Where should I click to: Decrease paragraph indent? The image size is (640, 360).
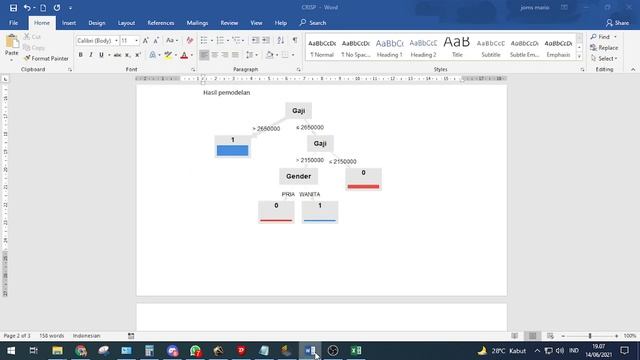click(x=255, y=40)
